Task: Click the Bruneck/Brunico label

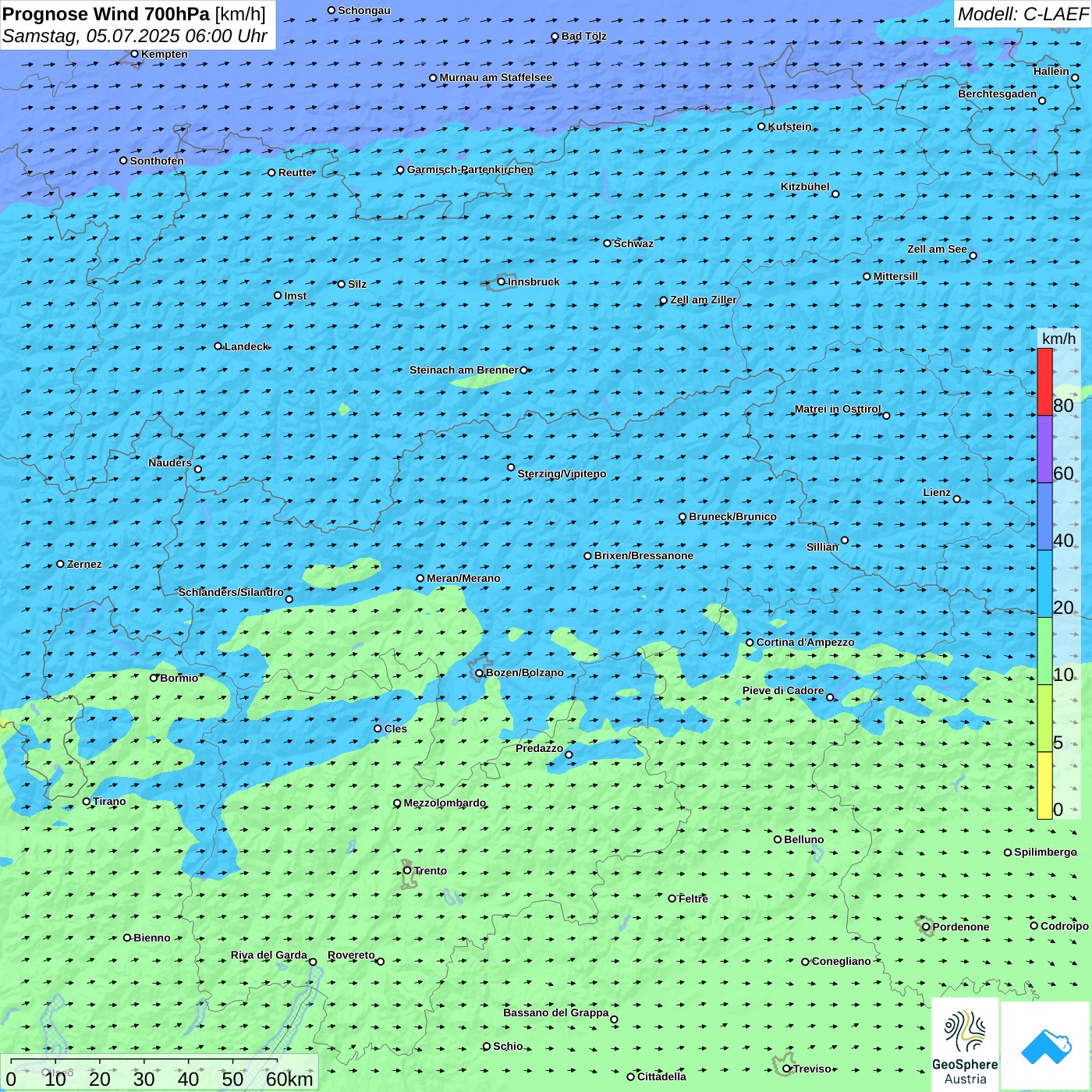Action: (x=732, y=516)
